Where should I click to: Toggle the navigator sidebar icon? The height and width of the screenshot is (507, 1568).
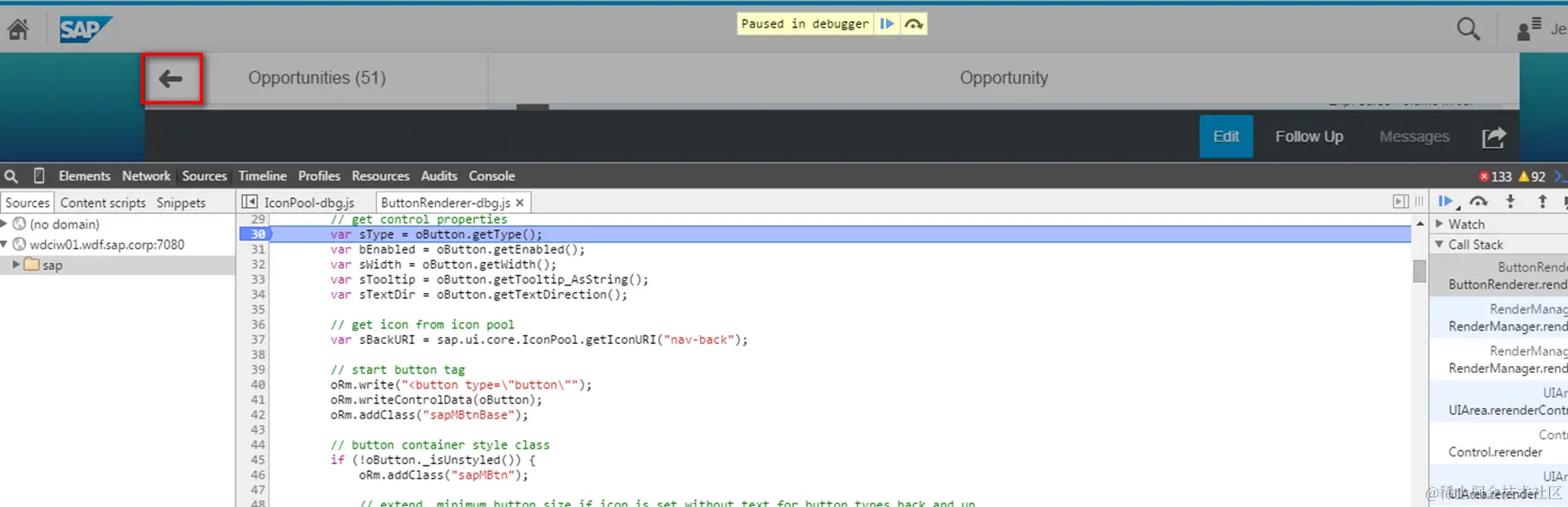point(249,202)
